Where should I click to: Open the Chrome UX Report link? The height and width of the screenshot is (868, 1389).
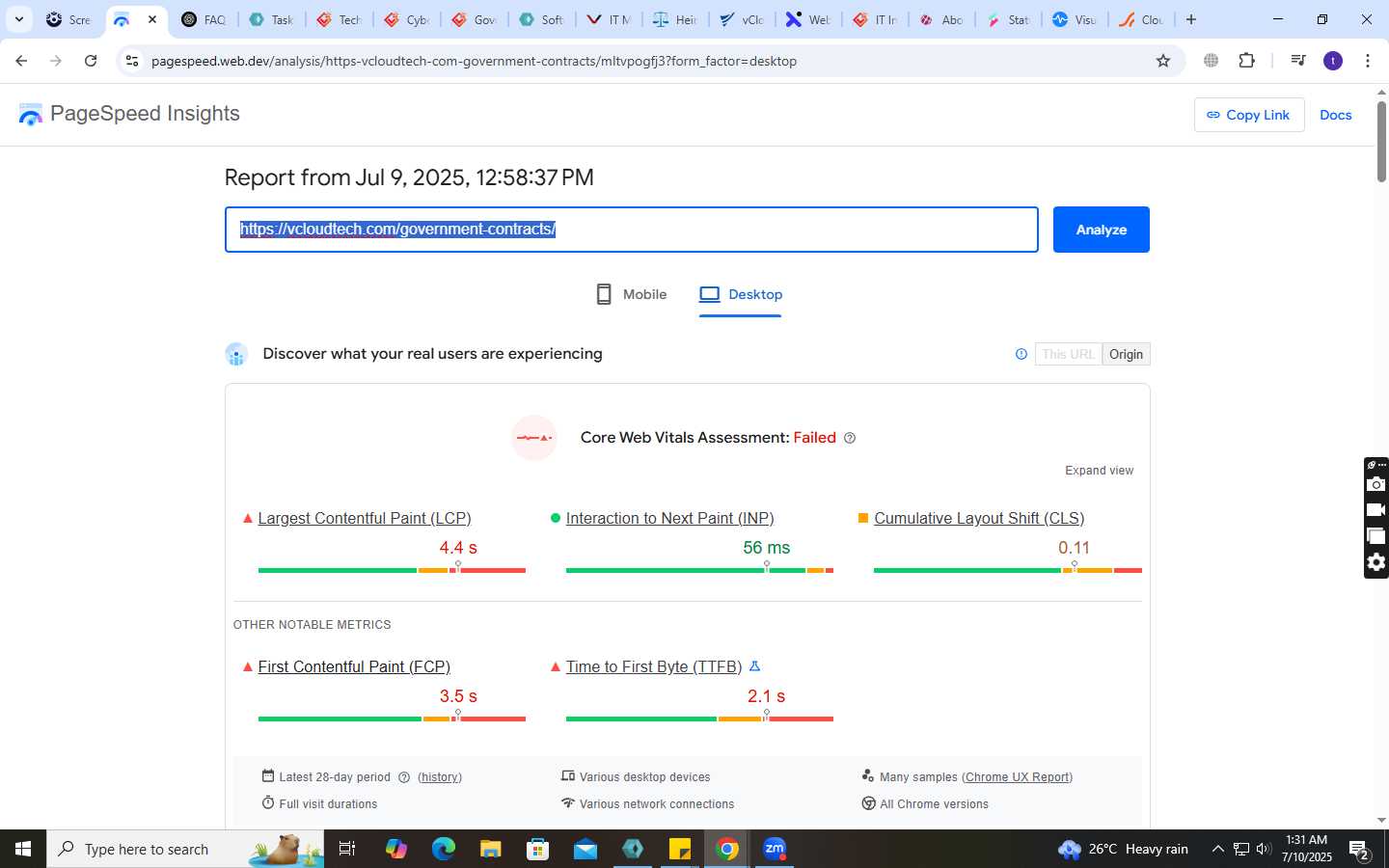[1018, 777]
